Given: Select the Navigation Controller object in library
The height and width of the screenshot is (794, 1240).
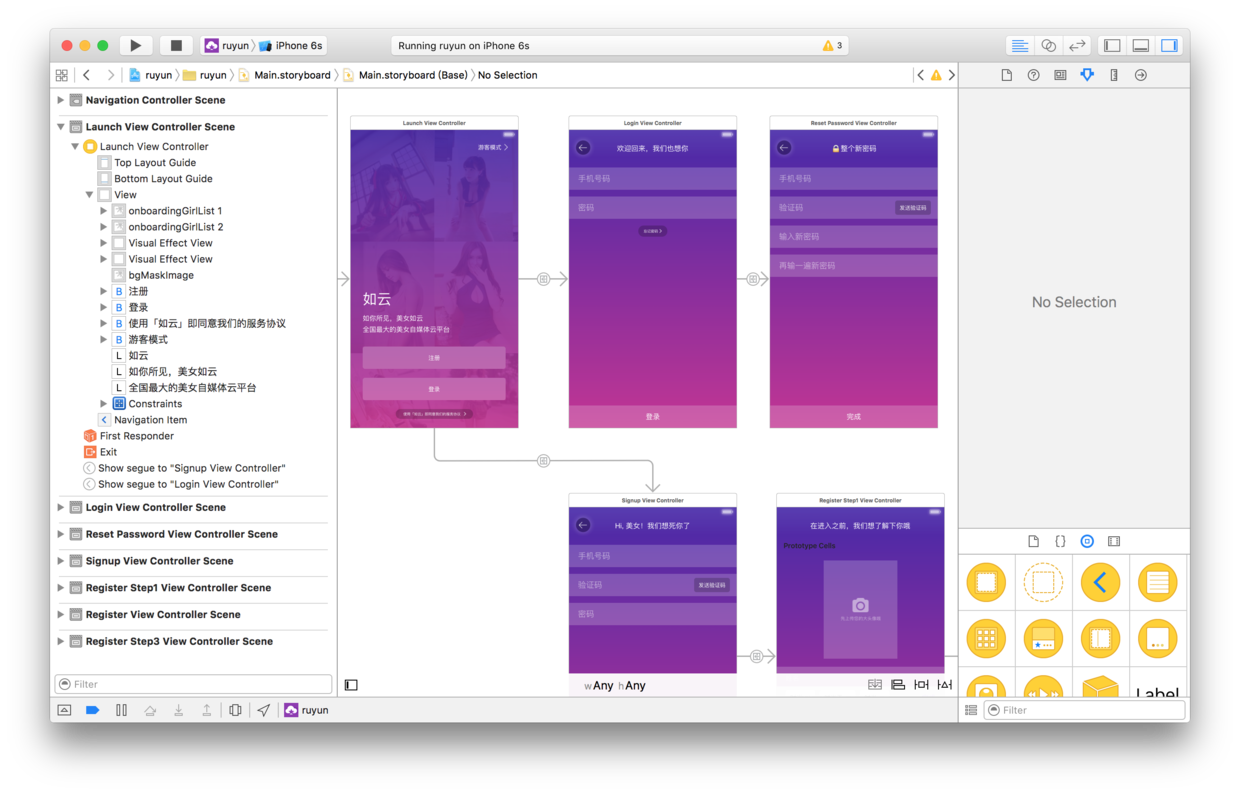Looking at the screenshot, I should click(1100, 583).
